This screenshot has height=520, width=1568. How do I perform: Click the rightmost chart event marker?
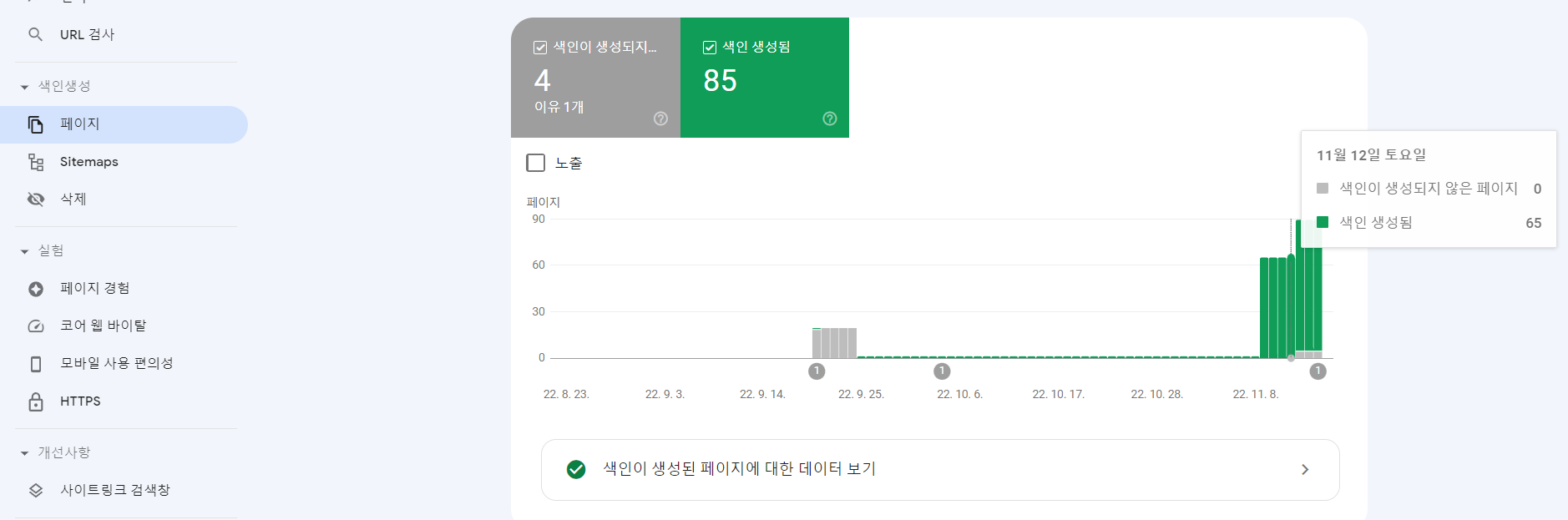pyautogui.click(x=1318, y=371)
